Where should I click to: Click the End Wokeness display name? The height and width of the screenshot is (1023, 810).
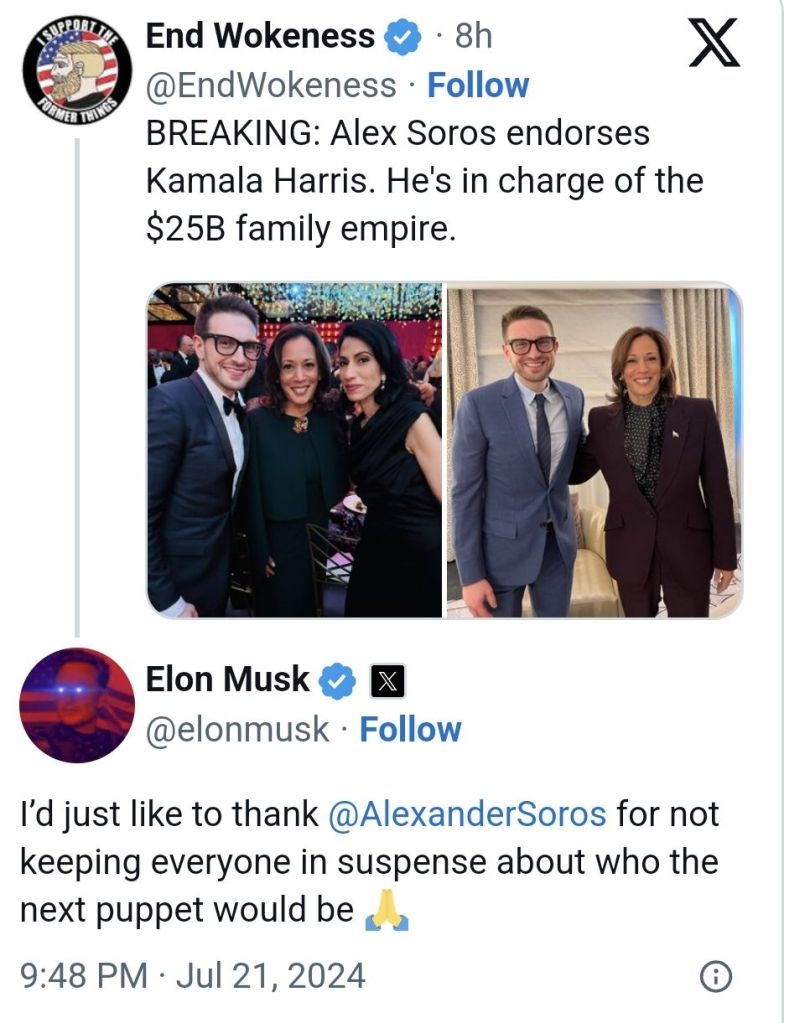coord(260,37)
